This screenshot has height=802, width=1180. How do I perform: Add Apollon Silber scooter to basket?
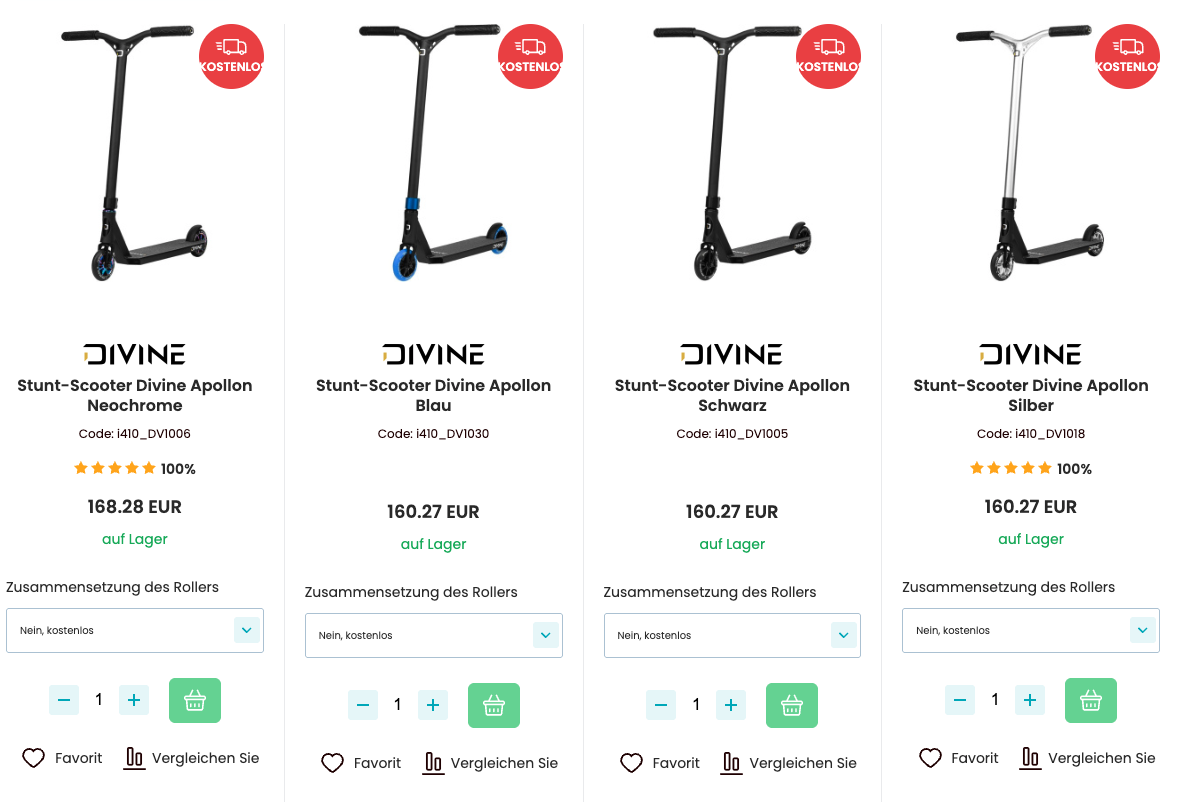click(1090, 700)
